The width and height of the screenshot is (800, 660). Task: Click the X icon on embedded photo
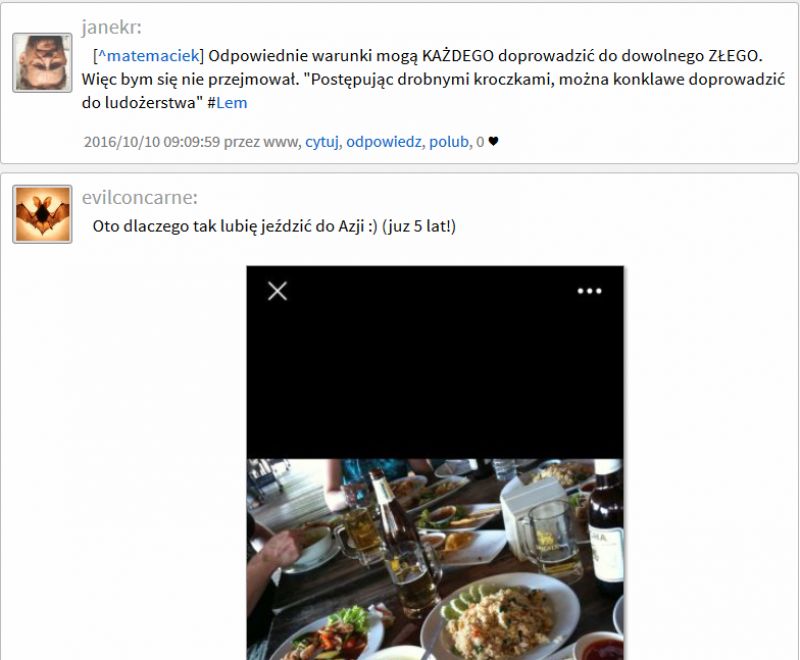click(278, 291)
